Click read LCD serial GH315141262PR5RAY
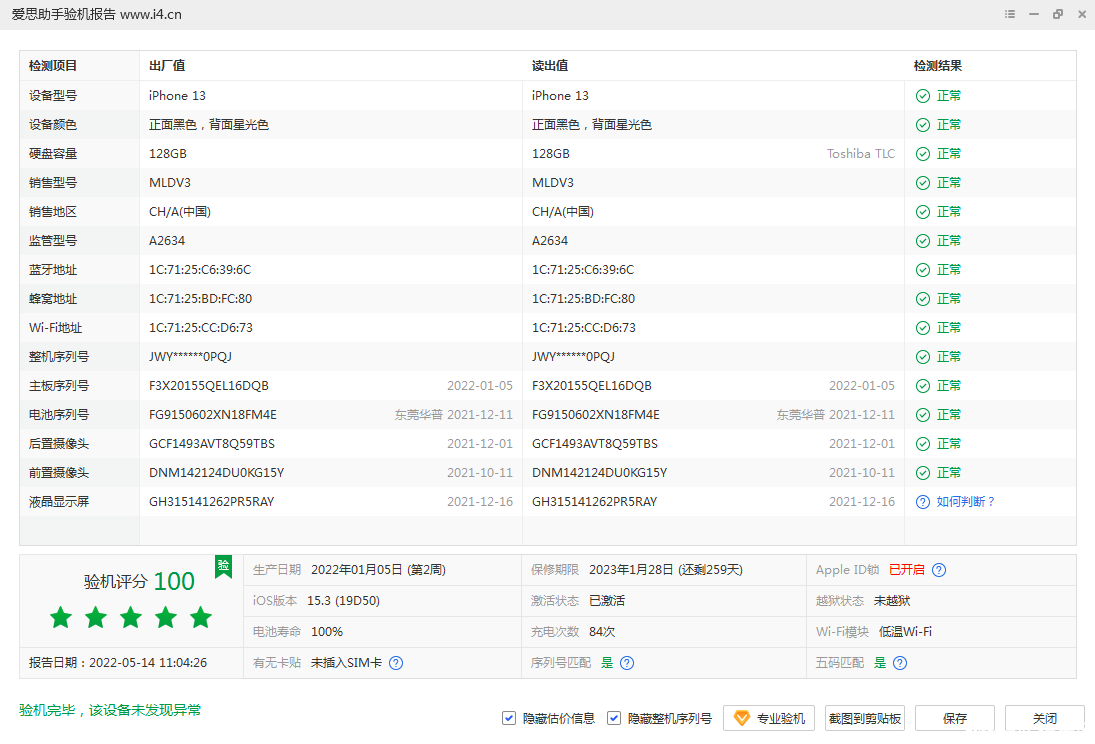This screenshot has width=1095, height=744. [x=594, y=502]
